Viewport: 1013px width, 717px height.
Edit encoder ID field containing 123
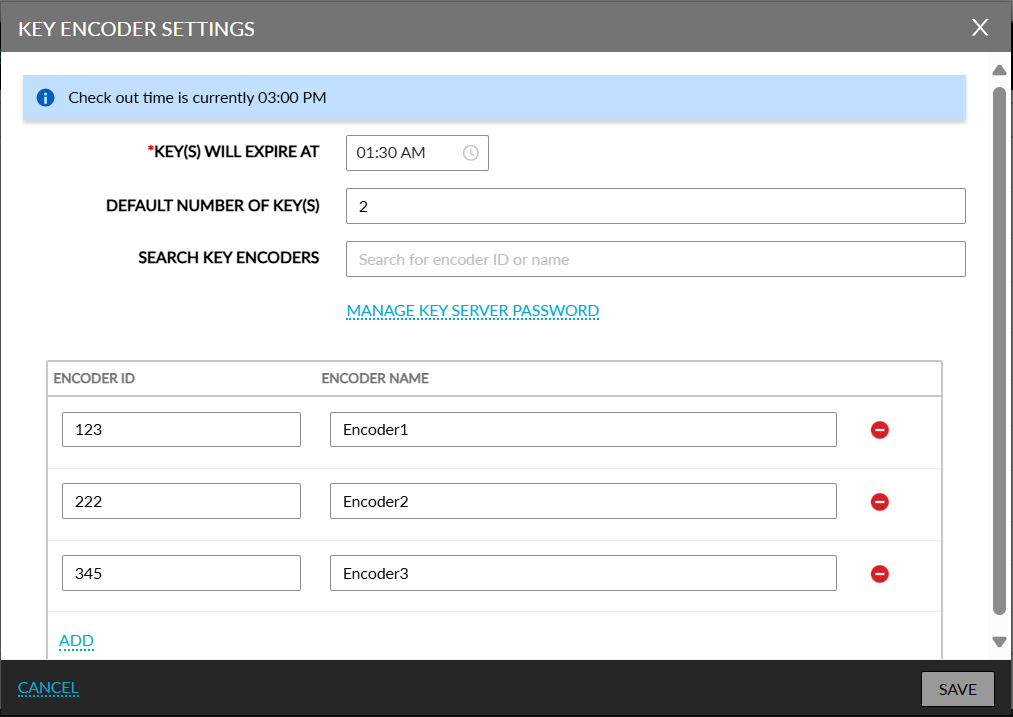tap(181, 430)
